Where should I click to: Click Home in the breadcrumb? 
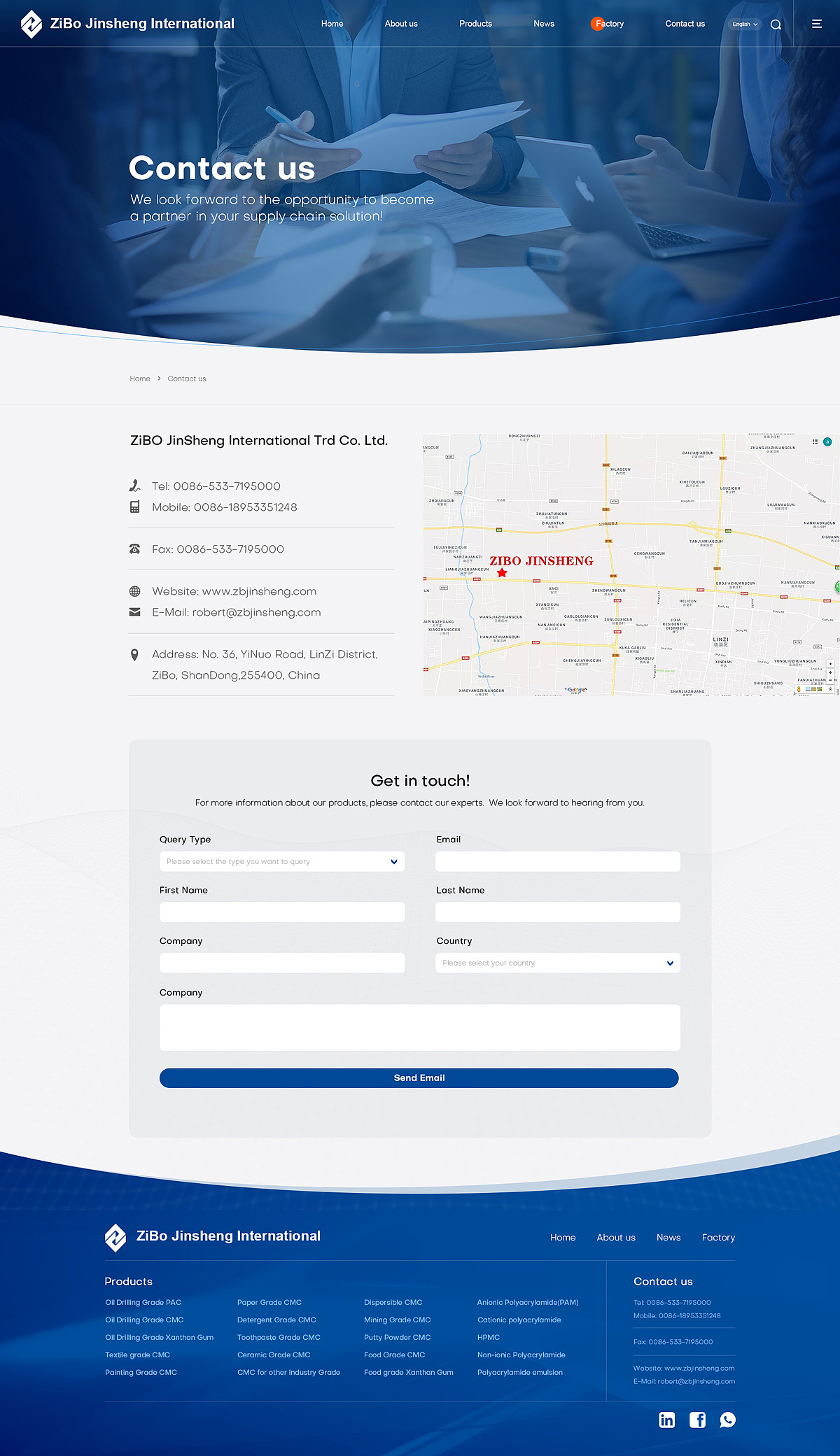point(140,379)
